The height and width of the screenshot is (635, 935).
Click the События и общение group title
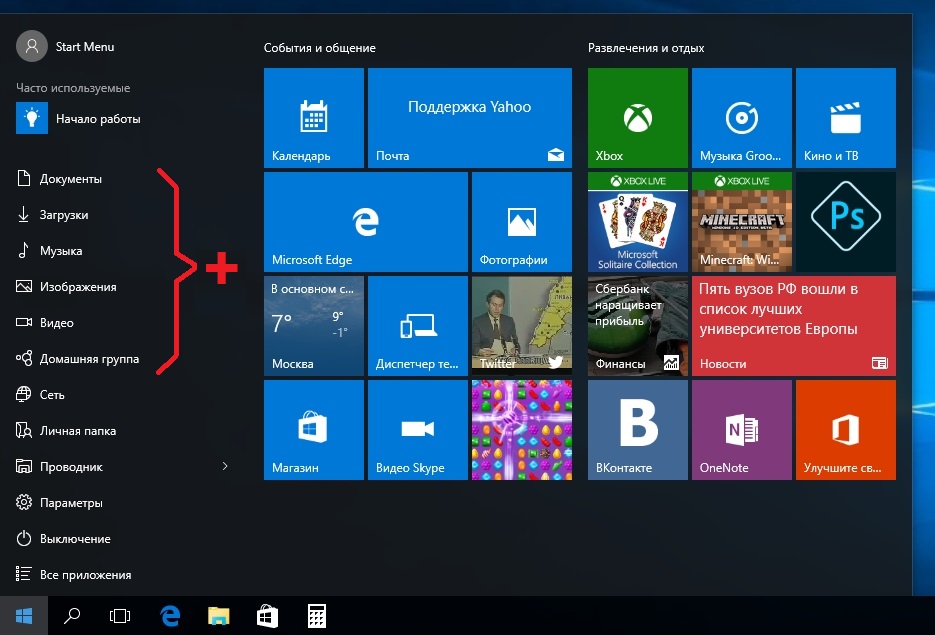pyautogui.click(x=320, y=48)
